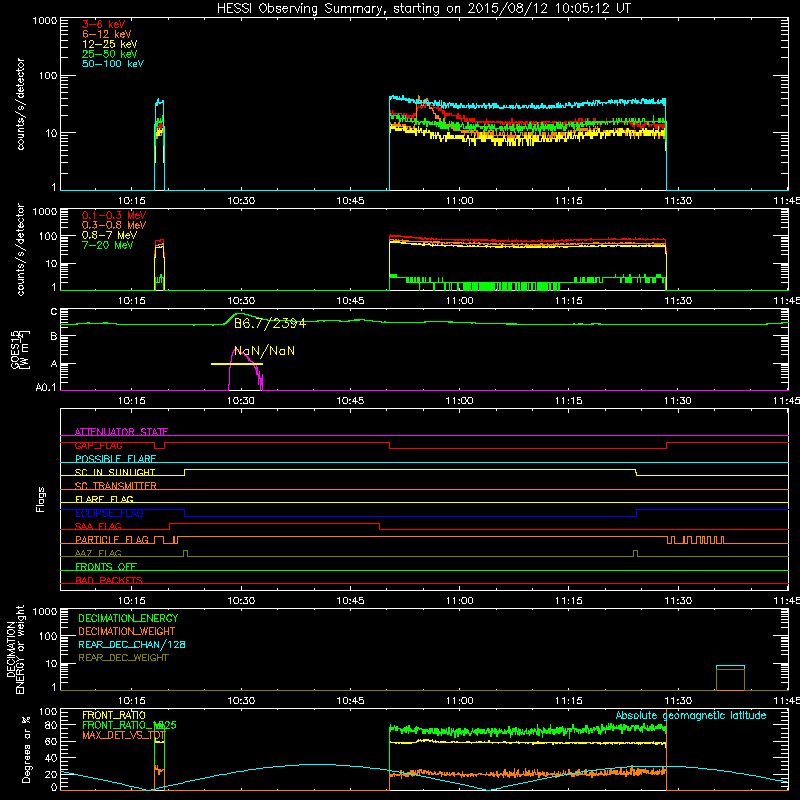Click the 0.3-0.8 MeV legend entry
Image resolution: width=800 pixels, height=800 pixels.
pyautogui.click(x=114, y=225)
